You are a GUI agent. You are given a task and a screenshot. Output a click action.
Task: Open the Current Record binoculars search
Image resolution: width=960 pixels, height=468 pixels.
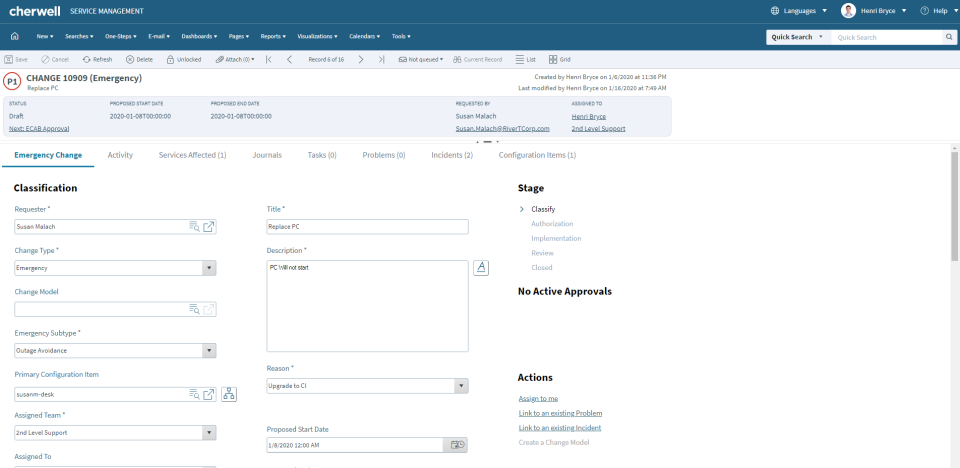point(457,59)
